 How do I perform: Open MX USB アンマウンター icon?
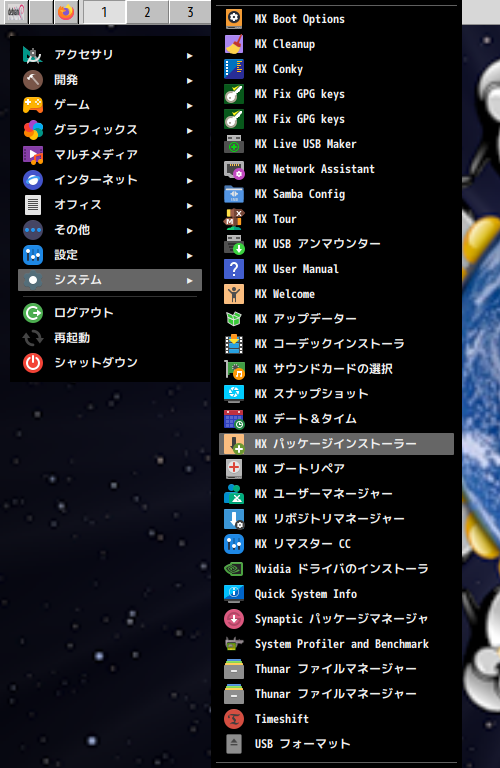point(234,243)
